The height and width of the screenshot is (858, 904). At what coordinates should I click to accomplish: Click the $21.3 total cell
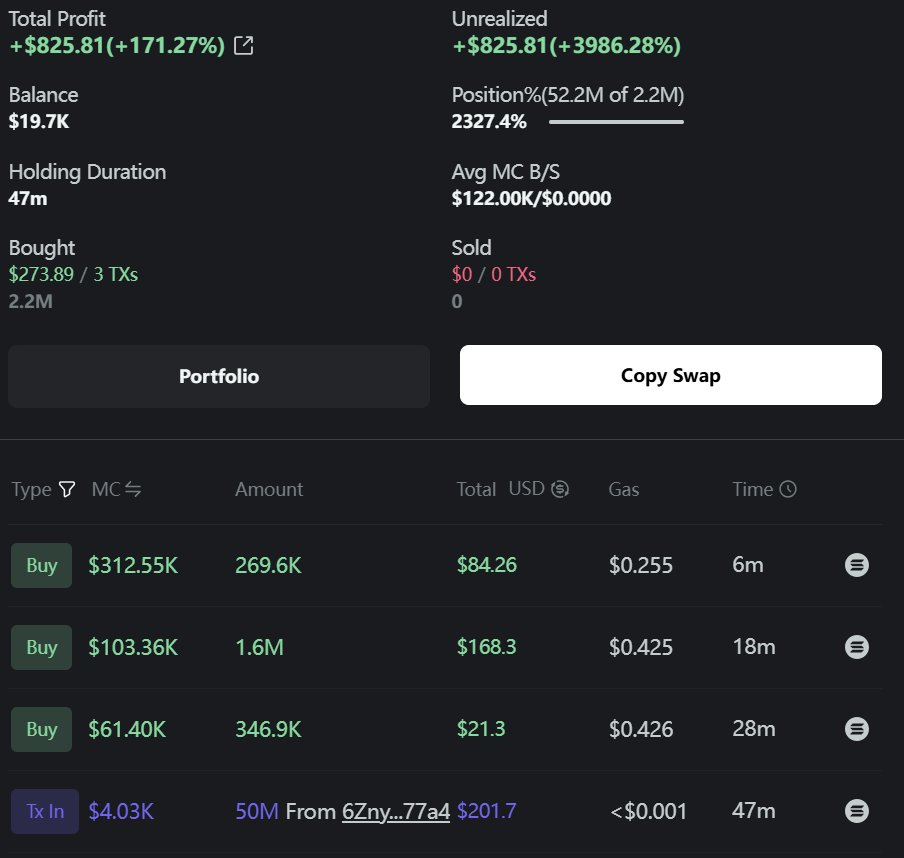click(481, 729)
